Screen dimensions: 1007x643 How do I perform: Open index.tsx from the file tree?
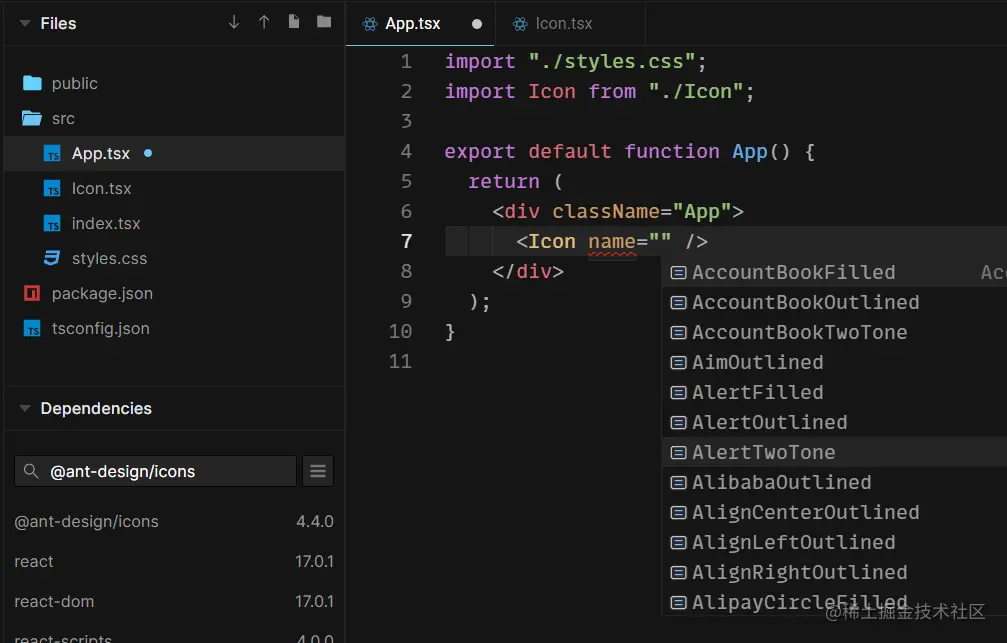click(x=106, y=223)
